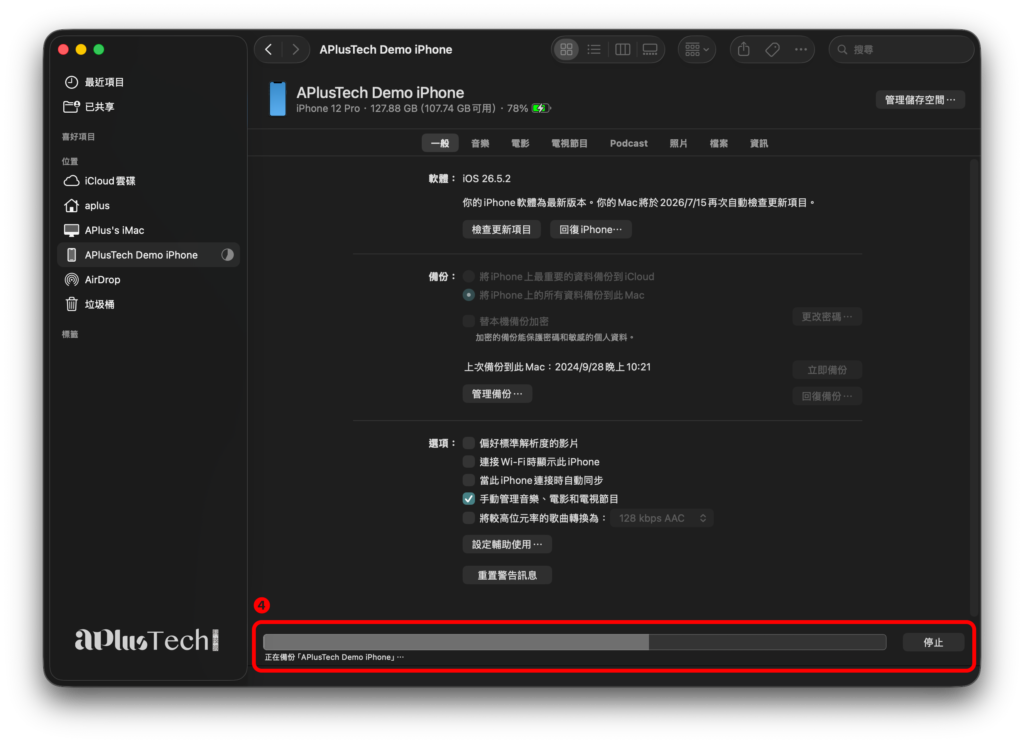Toggle 將較高位元率的歌曲轉換為 checkbox
Image resolution: width=1024 pixels, height=744 pixels.
[468, 519]
